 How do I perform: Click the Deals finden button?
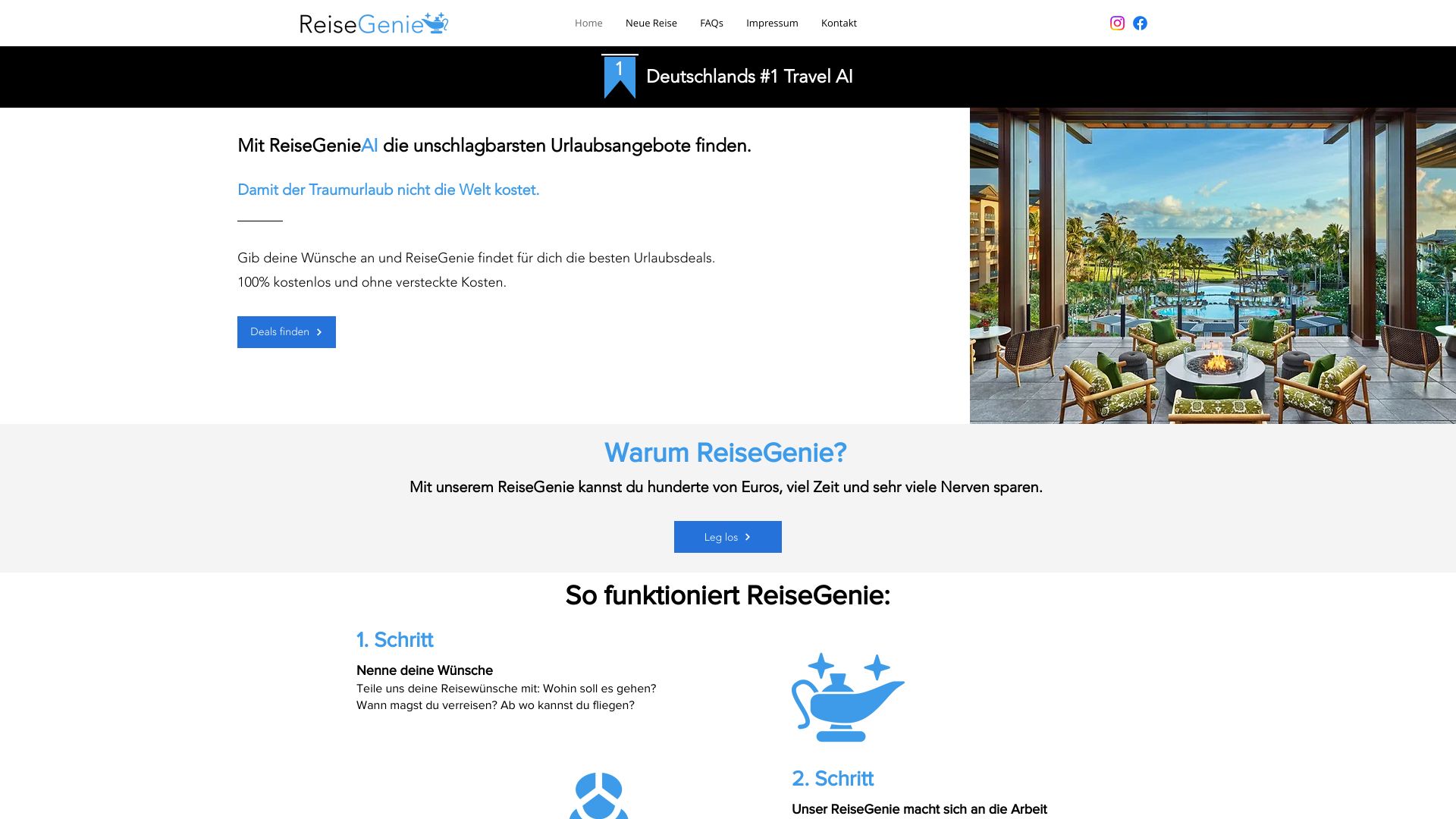coord(286,331)
